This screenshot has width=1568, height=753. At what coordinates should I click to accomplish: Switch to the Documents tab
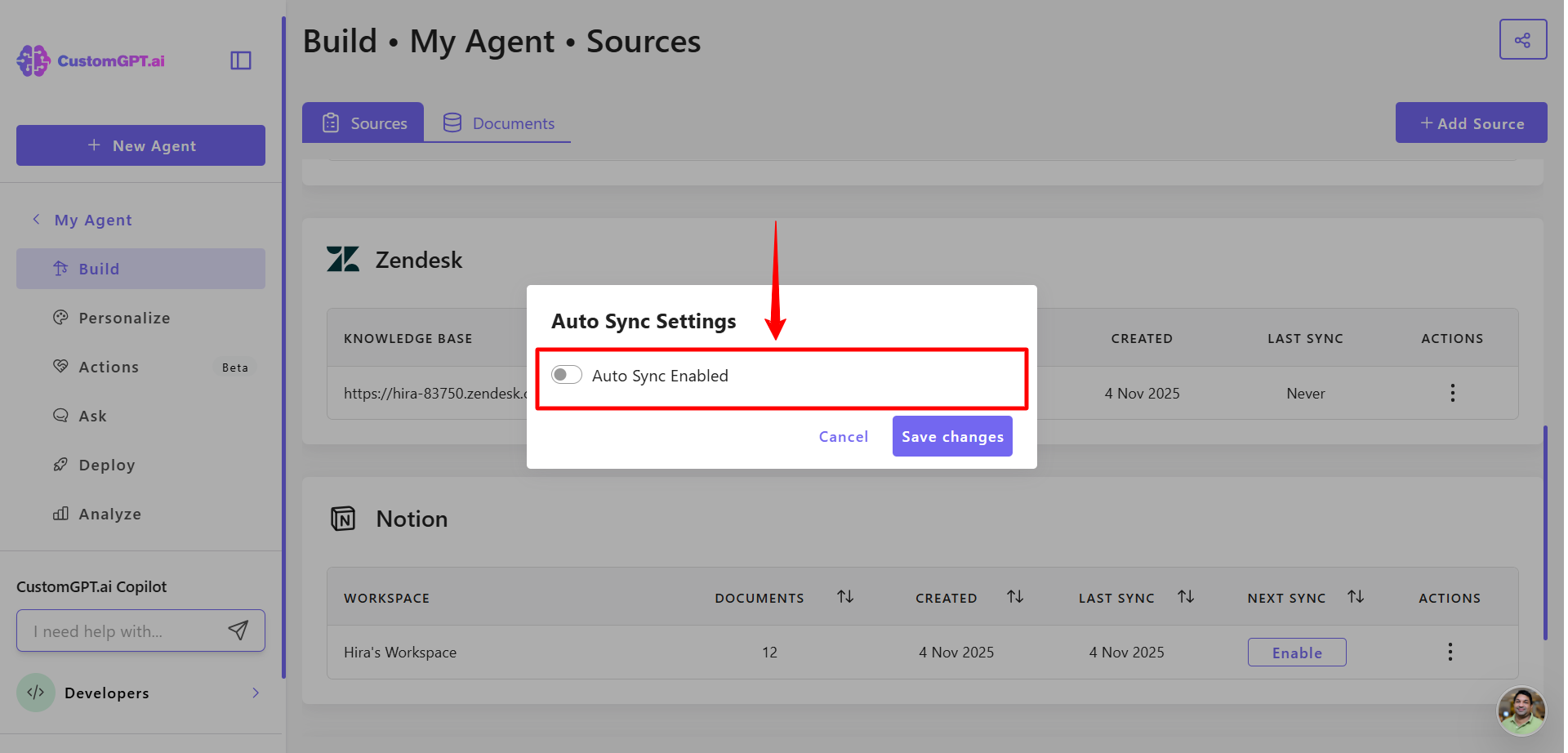pos(498,123)
